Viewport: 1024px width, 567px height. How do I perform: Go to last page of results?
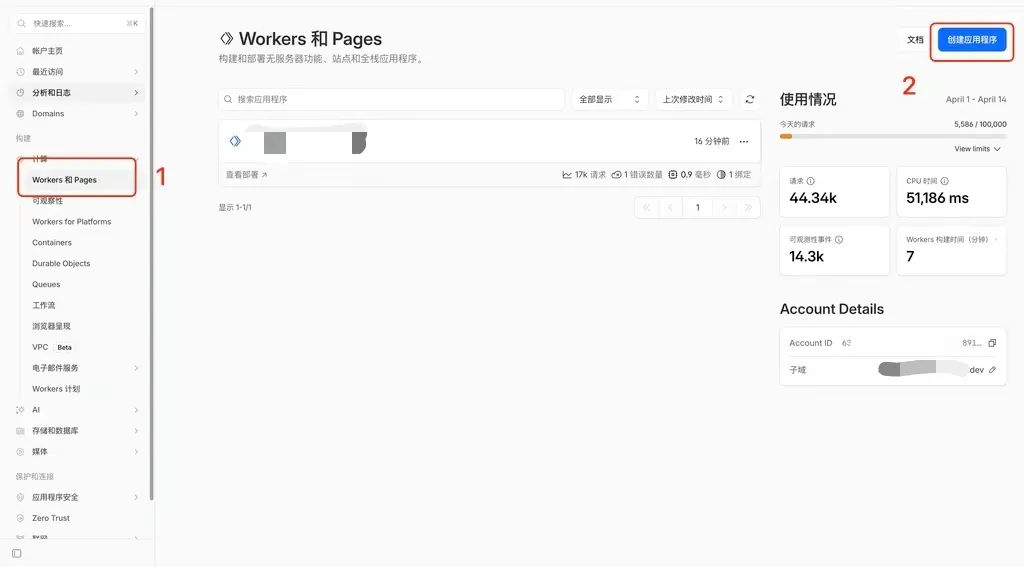[x=748, y=208]
